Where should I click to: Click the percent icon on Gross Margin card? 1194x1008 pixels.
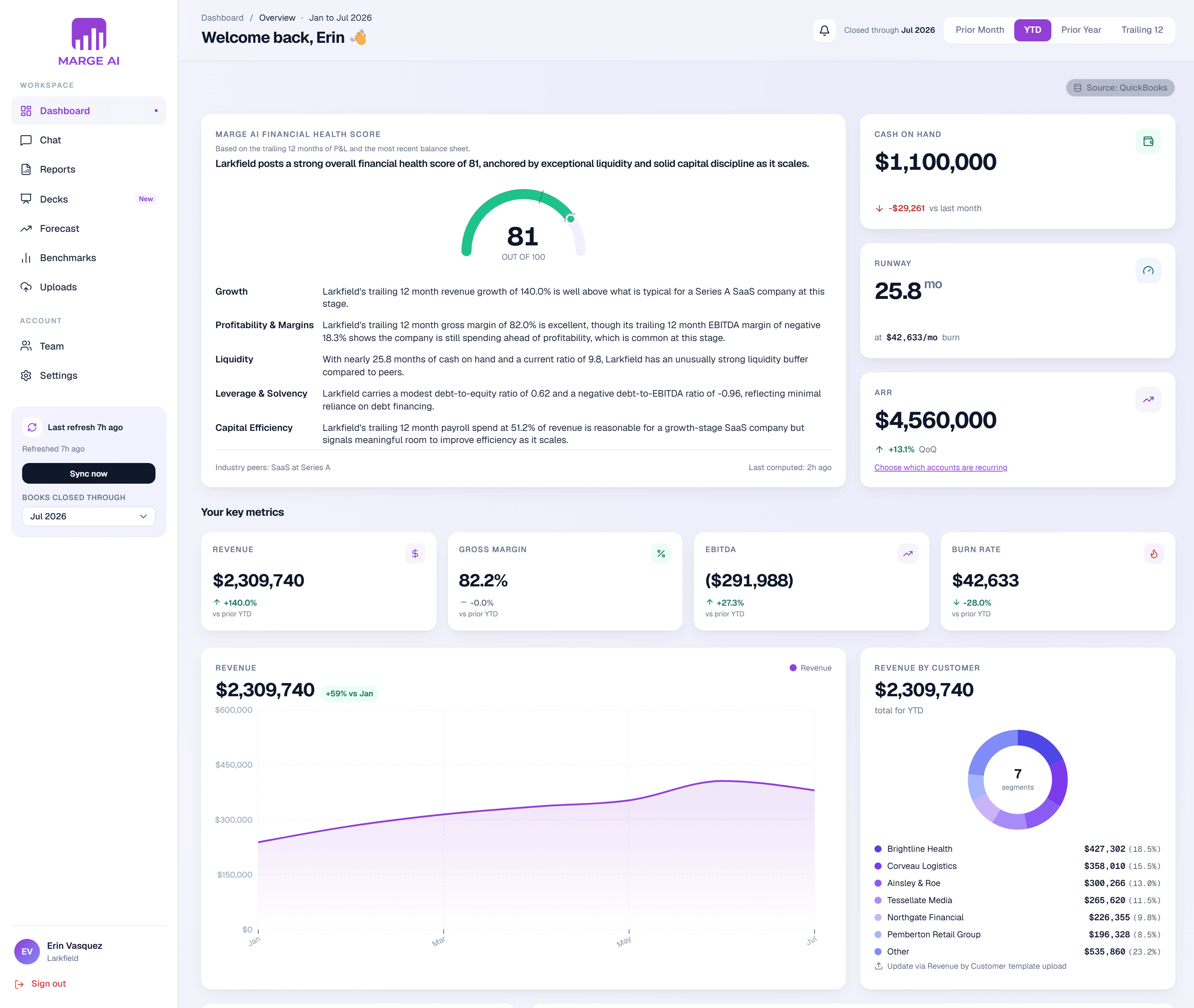click(661, 554)
